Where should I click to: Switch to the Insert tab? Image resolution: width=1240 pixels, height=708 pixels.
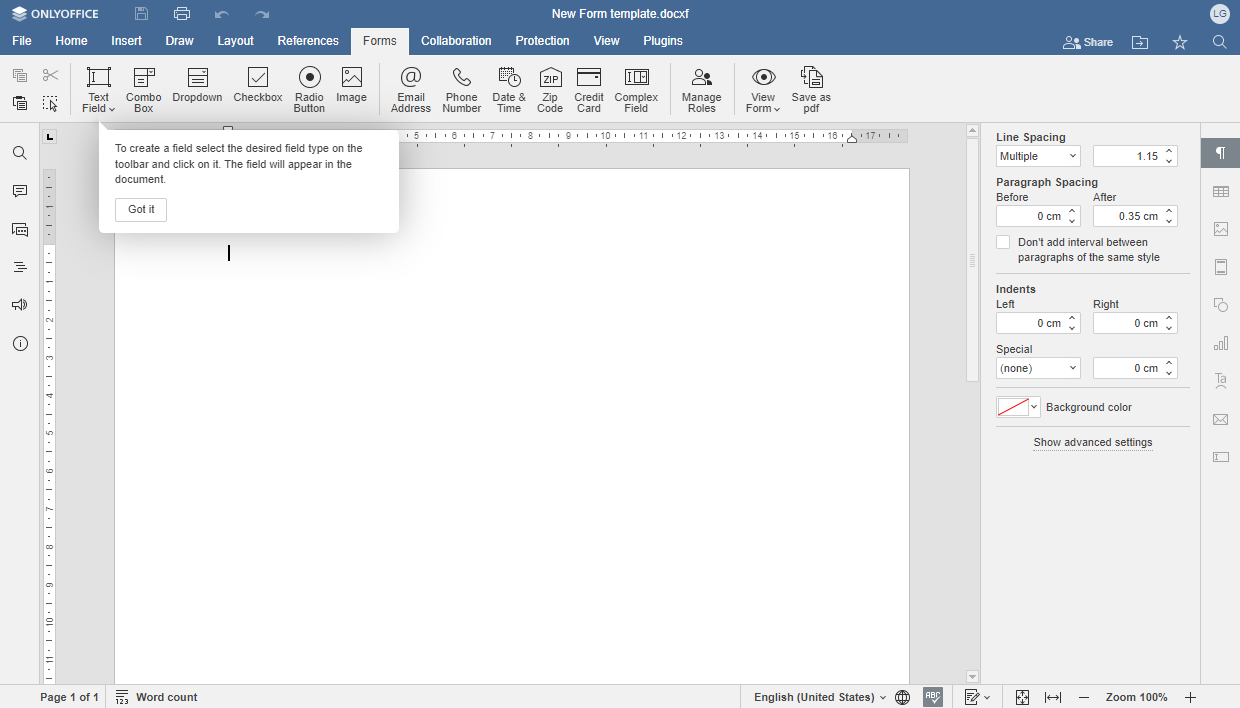click(x=126, y=41)
